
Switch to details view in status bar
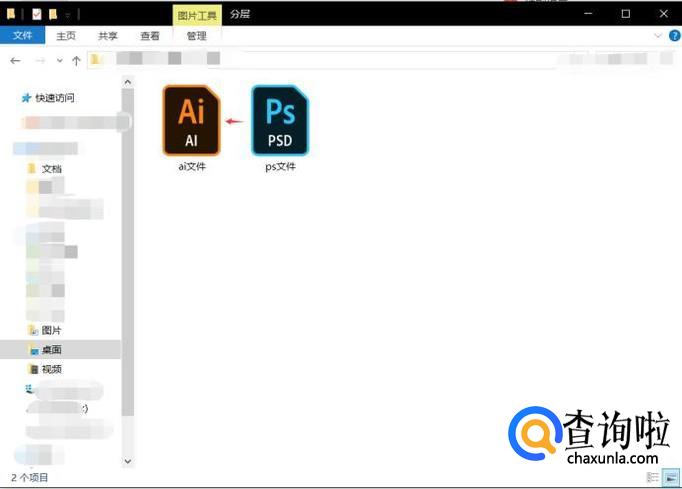(652, 477)
